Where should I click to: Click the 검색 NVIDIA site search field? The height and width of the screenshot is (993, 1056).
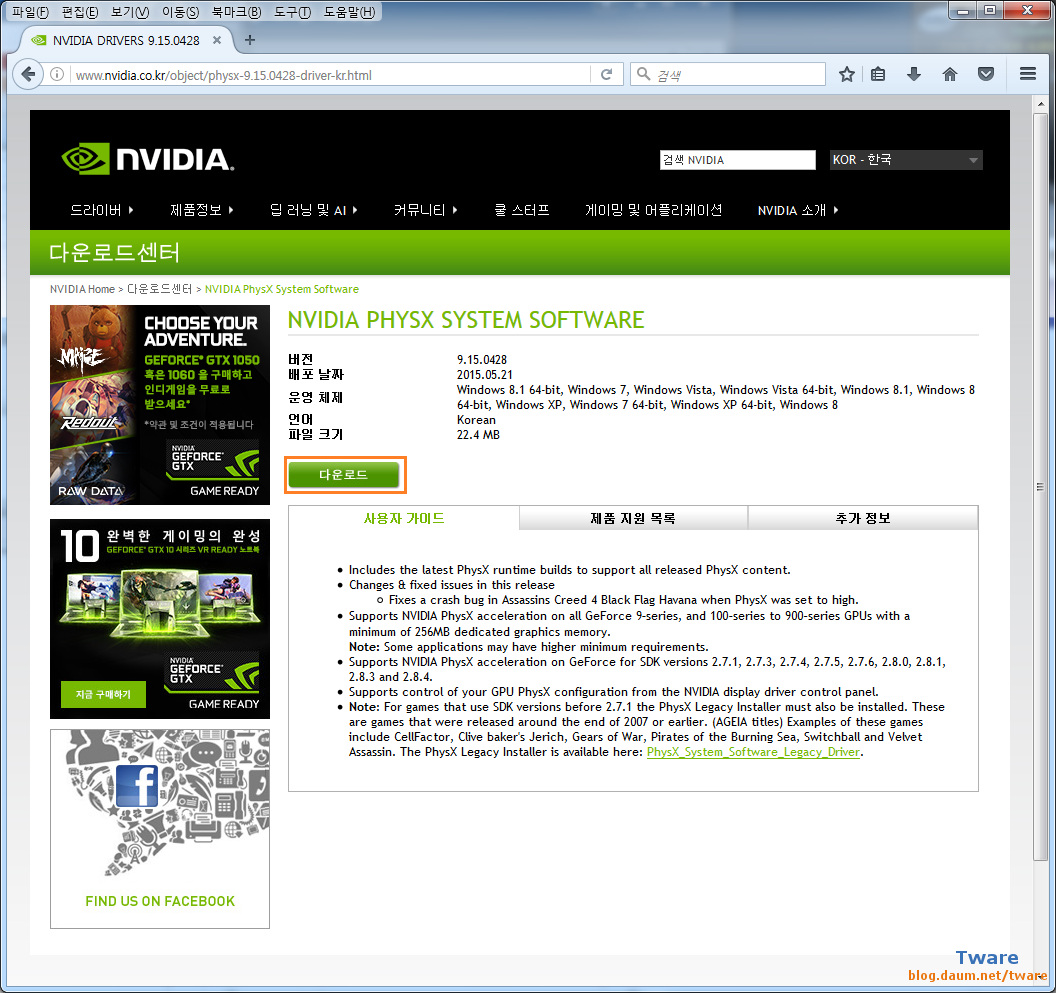[737, 160]
